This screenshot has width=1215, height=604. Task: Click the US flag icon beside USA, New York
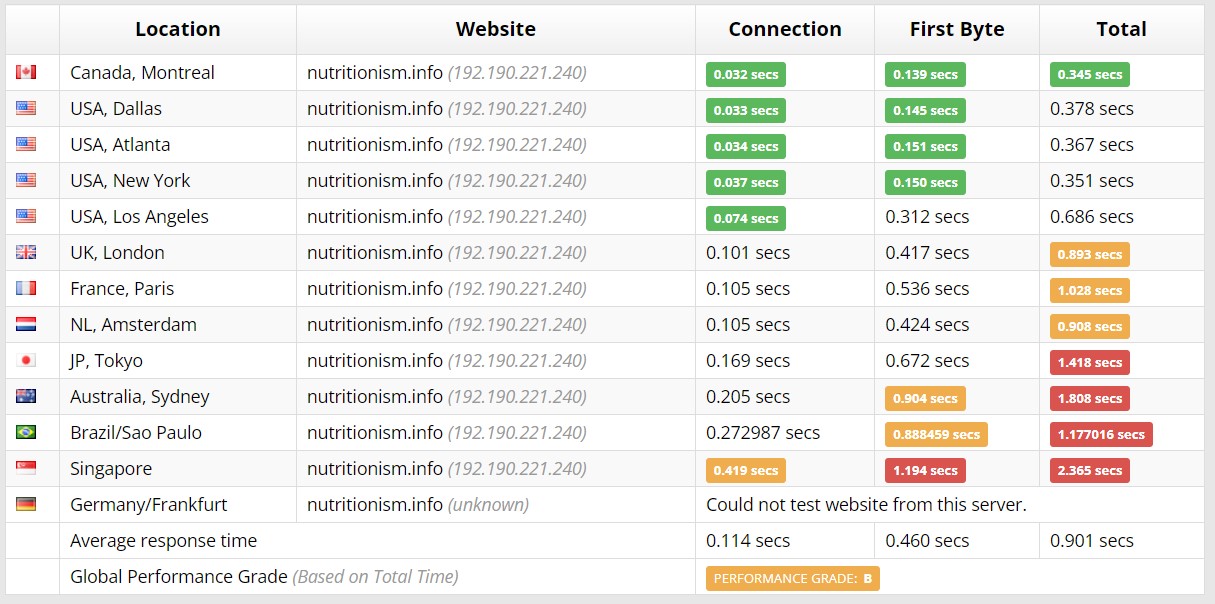click(26, 180)
